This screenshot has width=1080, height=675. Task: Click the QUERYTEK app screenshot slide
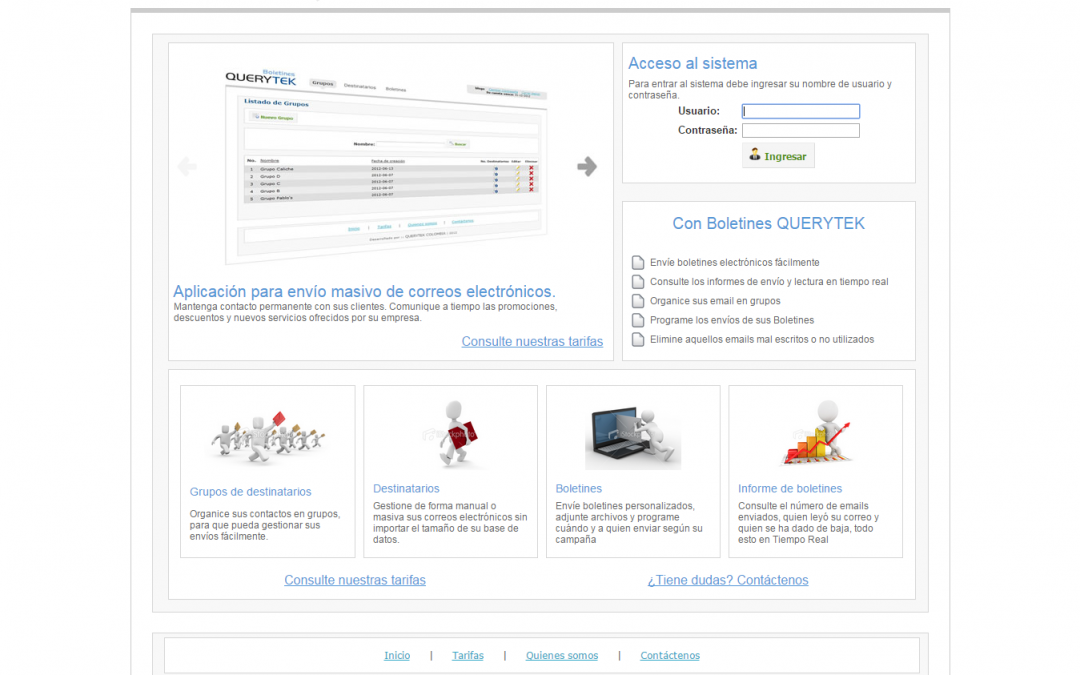tap(386, 165)
